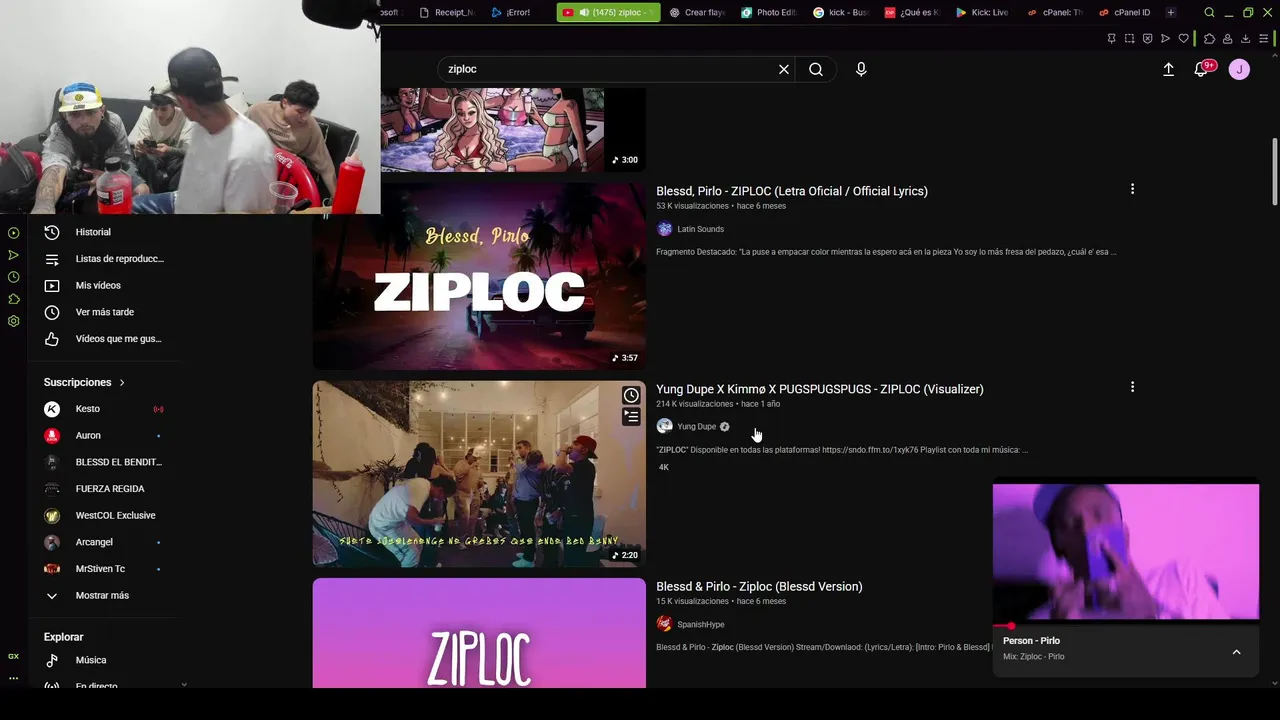The height and width of the screenshot is (720, 1280).
Task: Click the pin icon in toolbar
Action: [1111, 39]
